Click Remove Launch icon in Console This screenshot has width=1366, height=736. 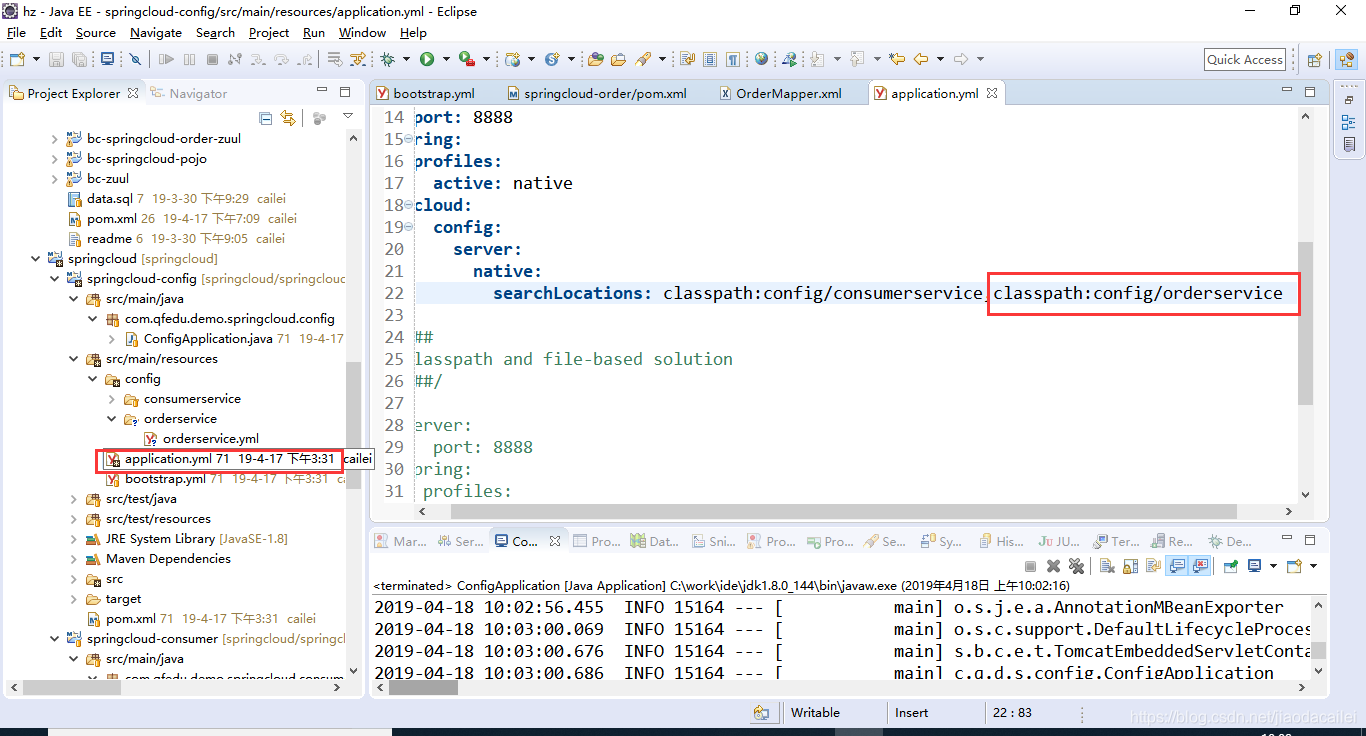point(1054,566)
